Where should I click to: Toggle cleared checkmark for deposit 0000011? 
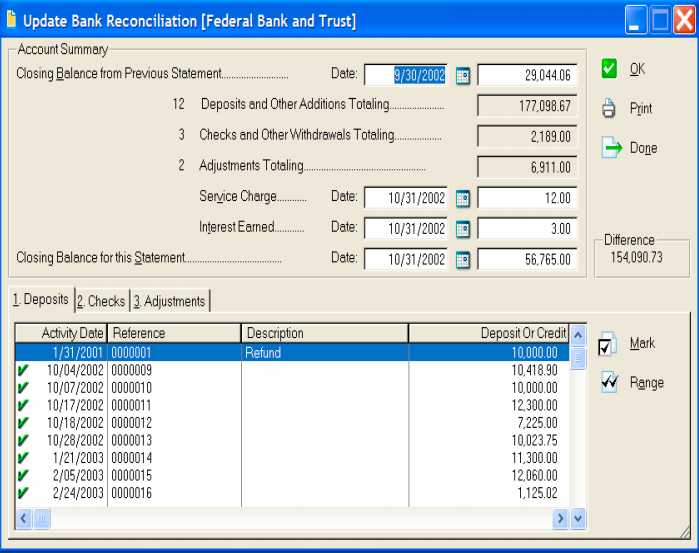[23, 405]
